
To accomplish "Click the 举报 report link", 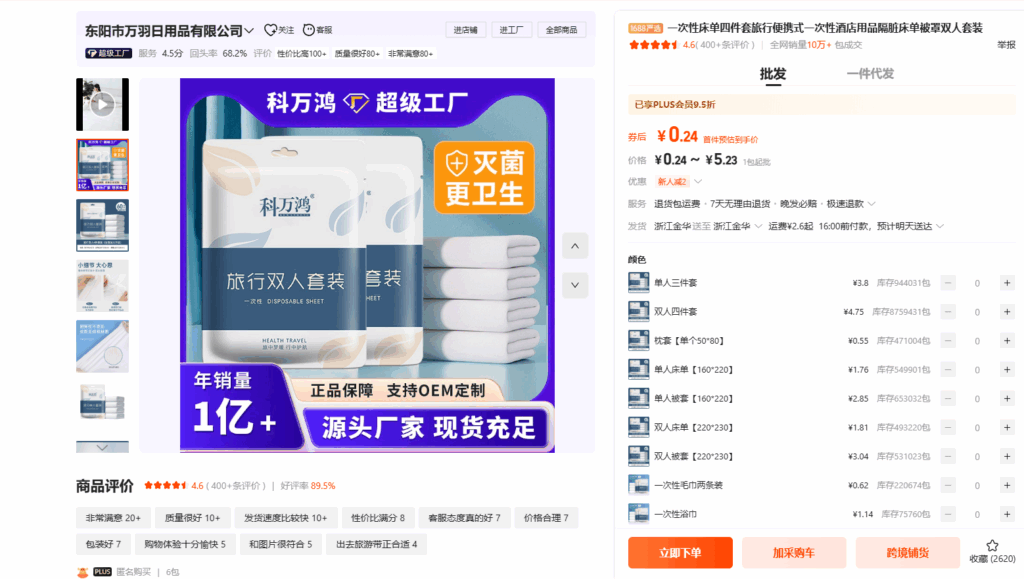I will tap(1005, 45).
